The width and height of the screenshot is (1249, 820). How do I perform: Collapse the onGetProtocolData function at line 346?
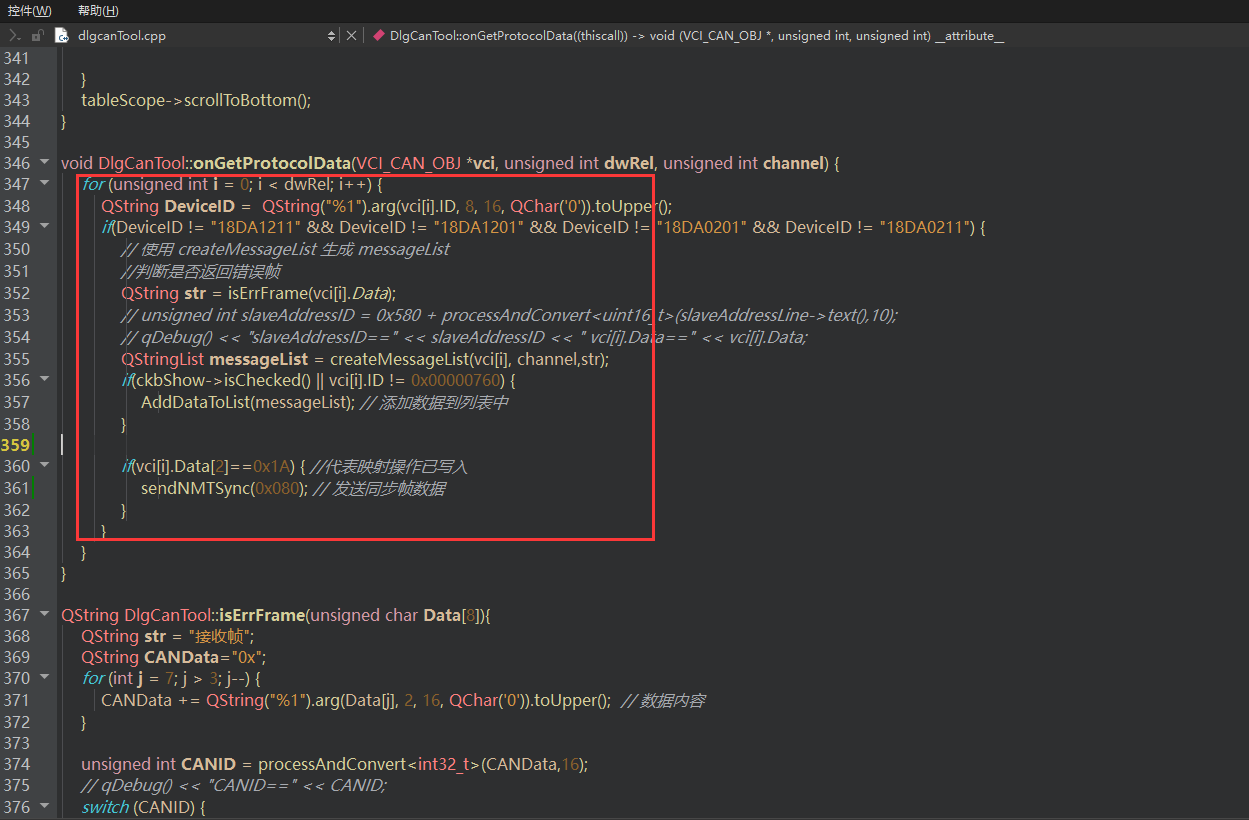(x=44, y=162)
